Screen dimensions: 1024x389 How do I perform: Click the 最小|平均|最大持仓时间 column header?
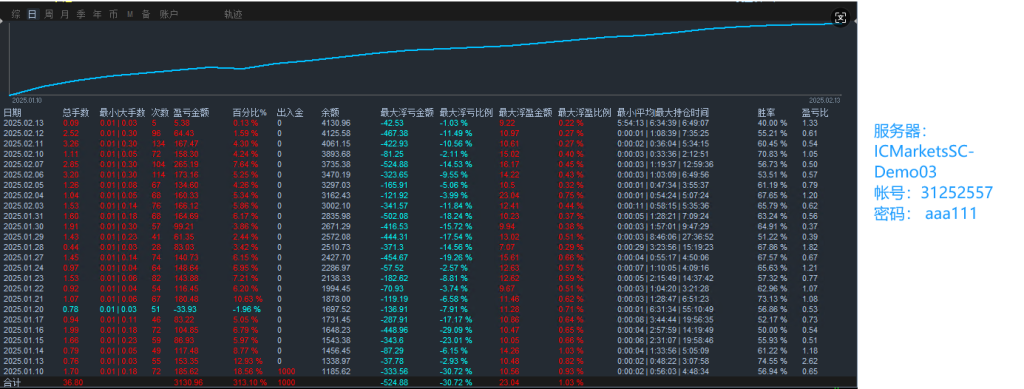tap(663, 112)
